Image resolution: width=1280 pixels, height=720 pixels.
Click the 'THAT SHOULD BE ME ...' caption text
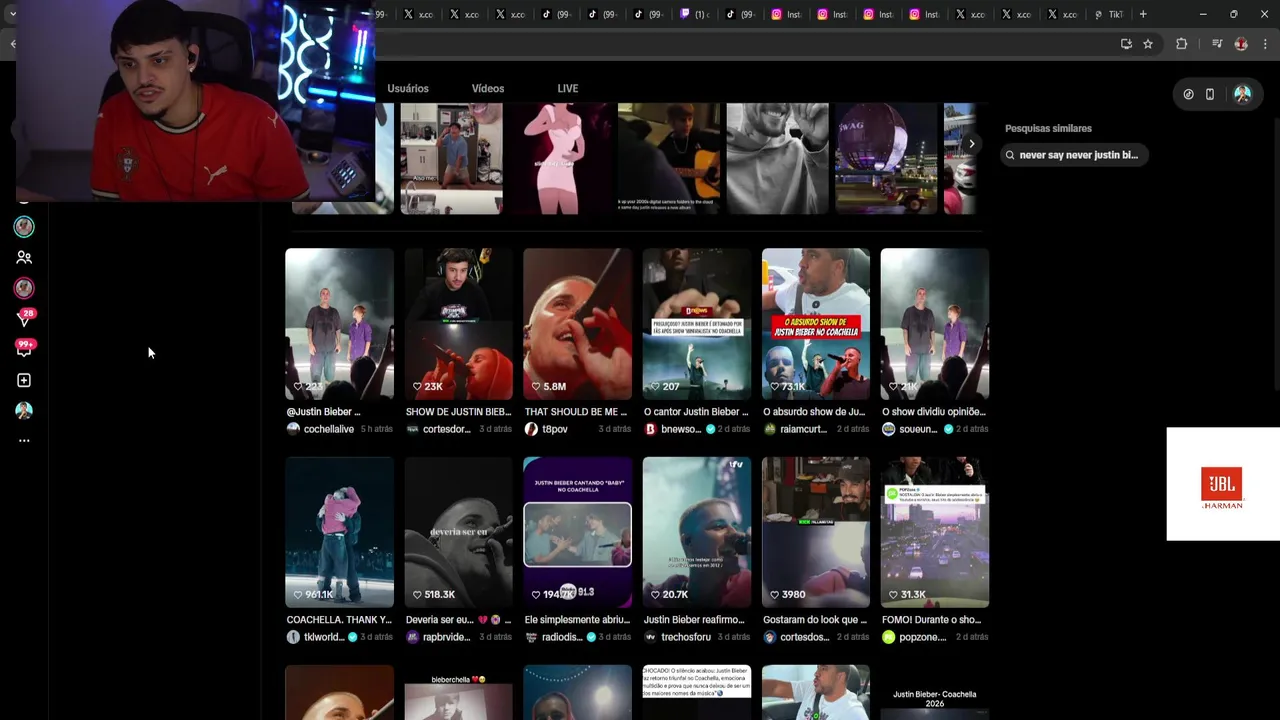(576, 412)
